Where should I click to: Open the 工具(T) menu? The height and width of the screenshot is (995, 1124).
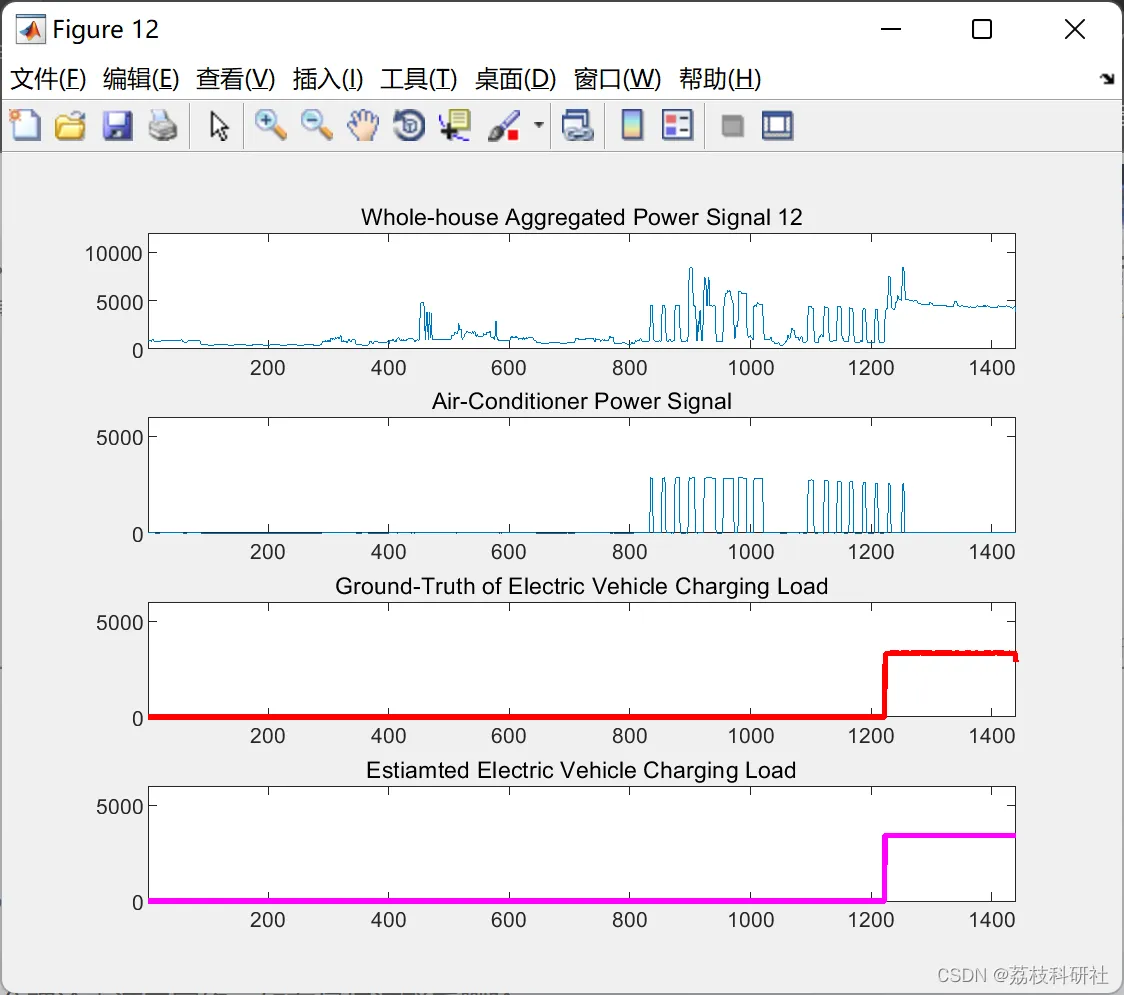[419, 79]
